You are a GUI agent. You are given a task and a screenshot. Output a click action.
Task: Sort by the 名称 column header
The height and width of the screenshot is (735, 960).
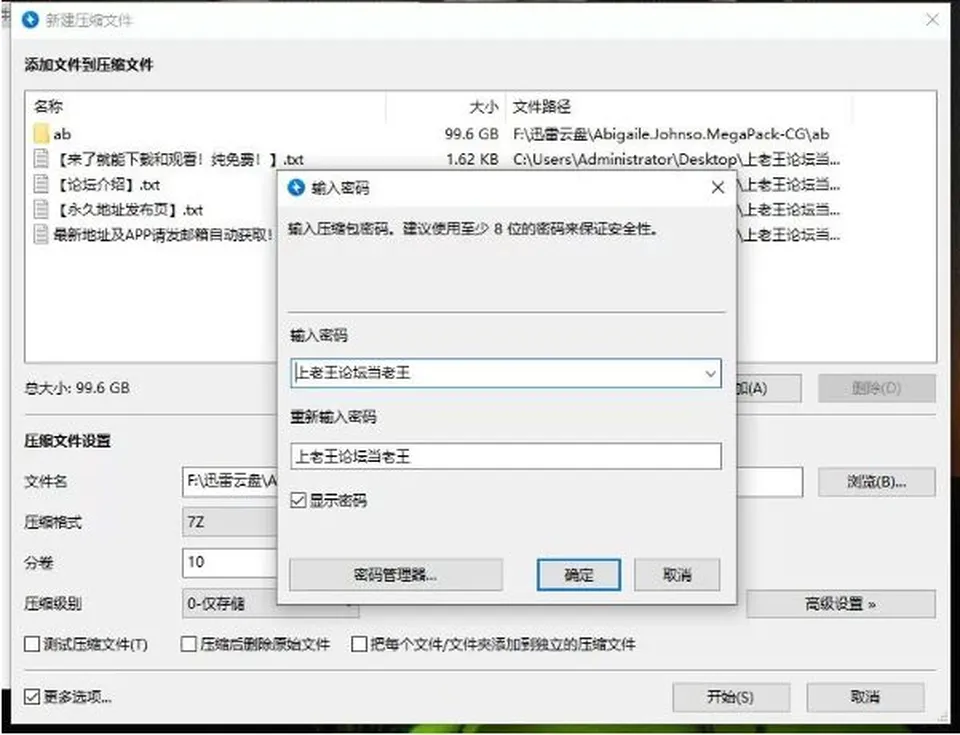pyautogui.click(x=48, y=107)
